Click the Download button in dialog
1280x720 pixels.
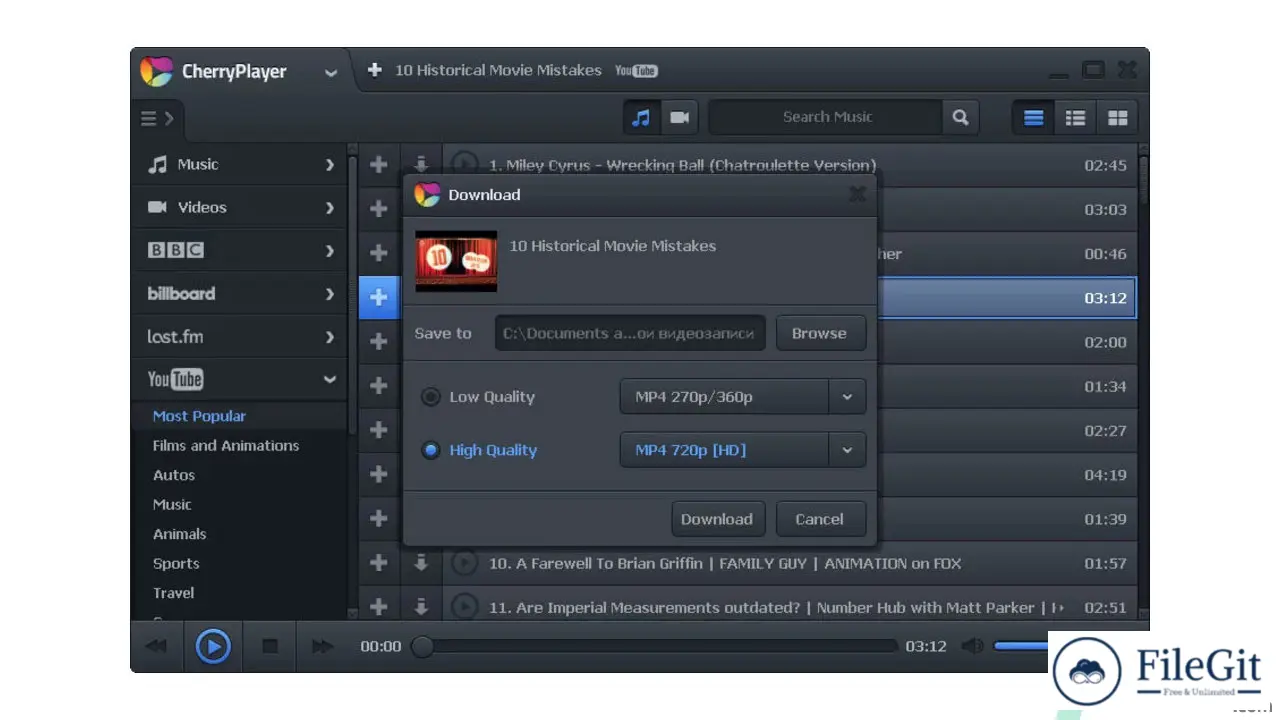point(717,519)
